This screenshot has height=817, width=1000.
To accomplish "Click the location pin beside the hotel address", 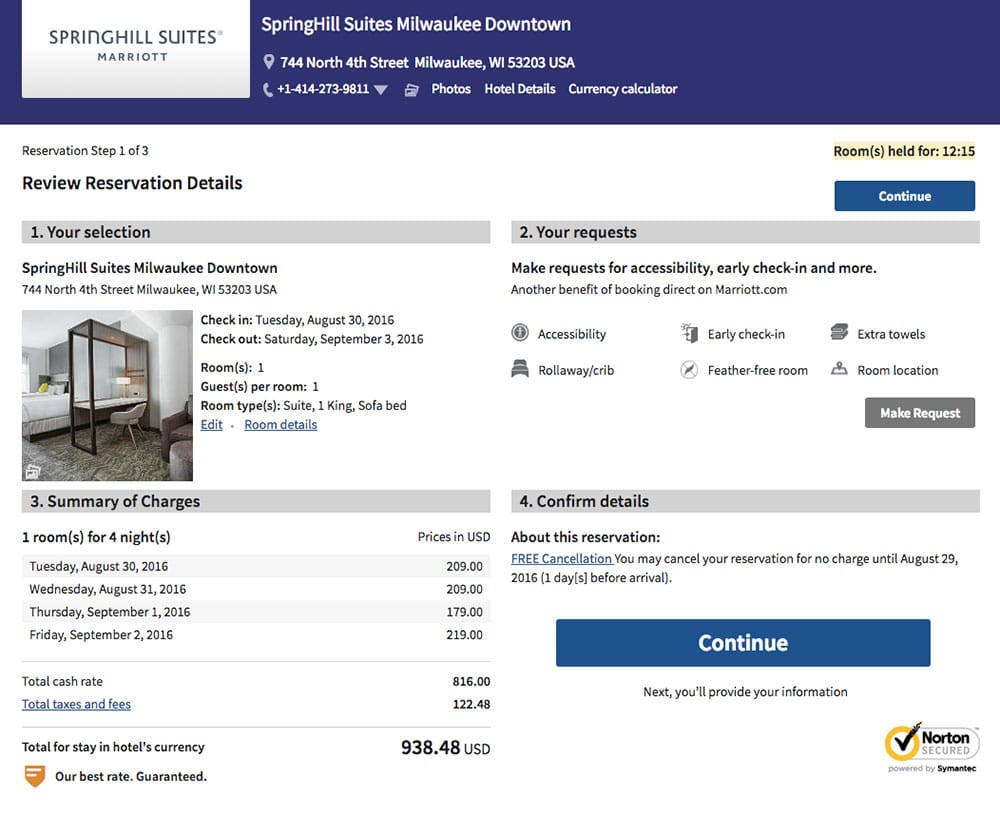I will (268, 61).
